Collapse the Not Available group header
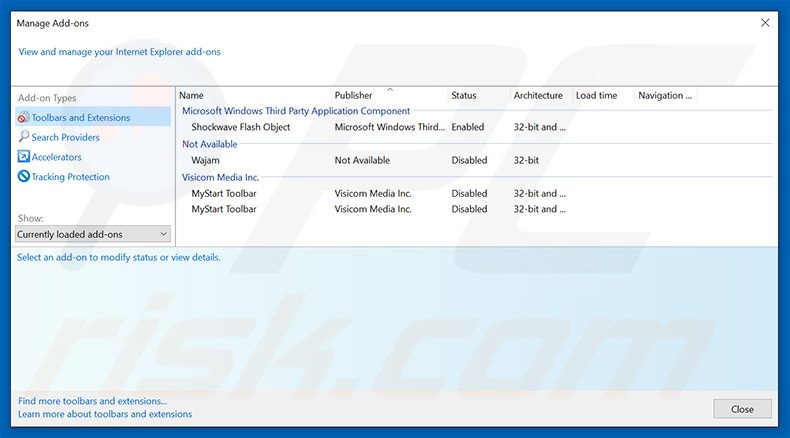The width and height of the screenshot is (790, 438). coord(210,144)
